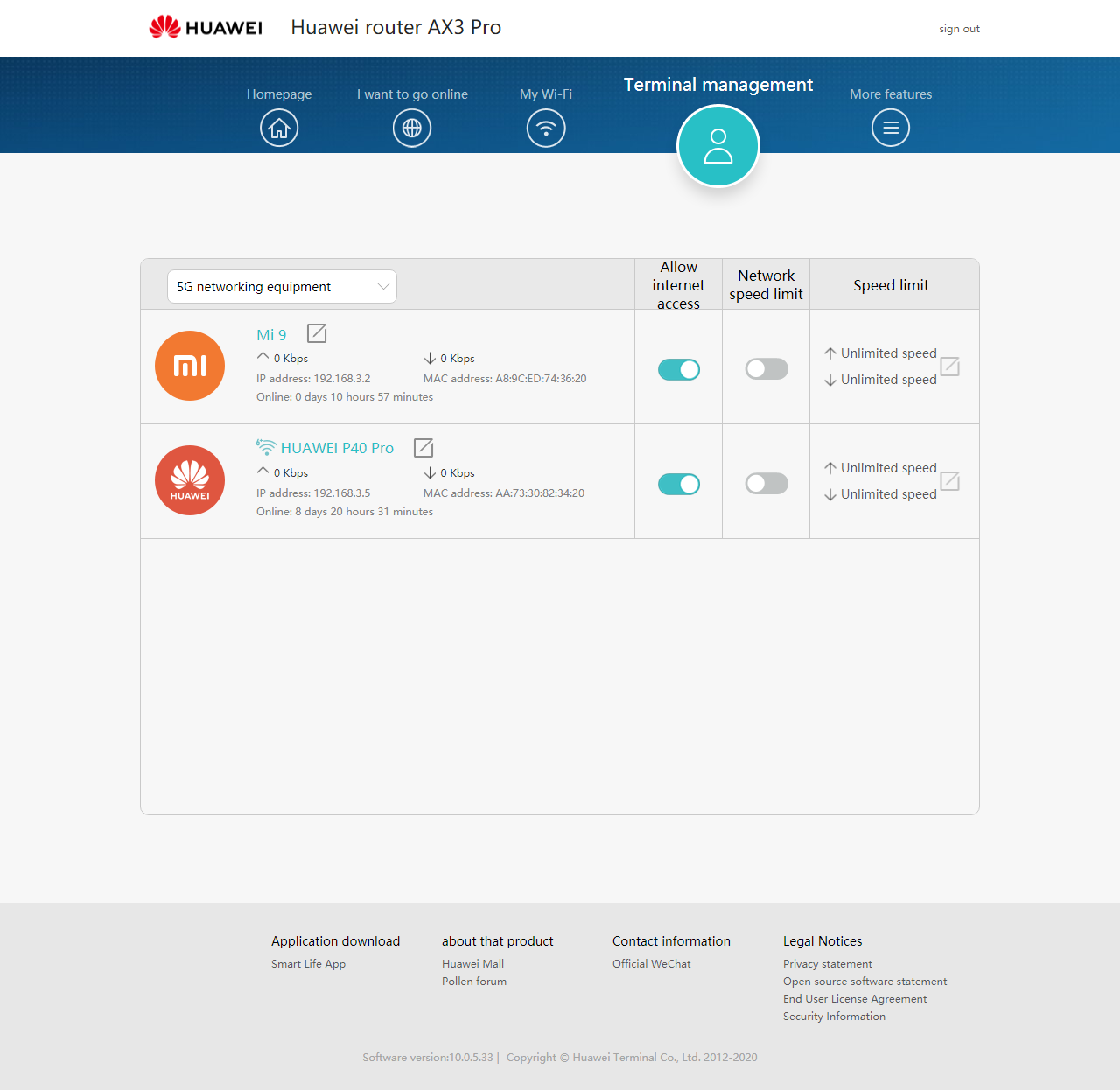The width and height of the screenshot is (1120, 1090).
Task: Click the Application download footer heading
Action: coord(335,941)
